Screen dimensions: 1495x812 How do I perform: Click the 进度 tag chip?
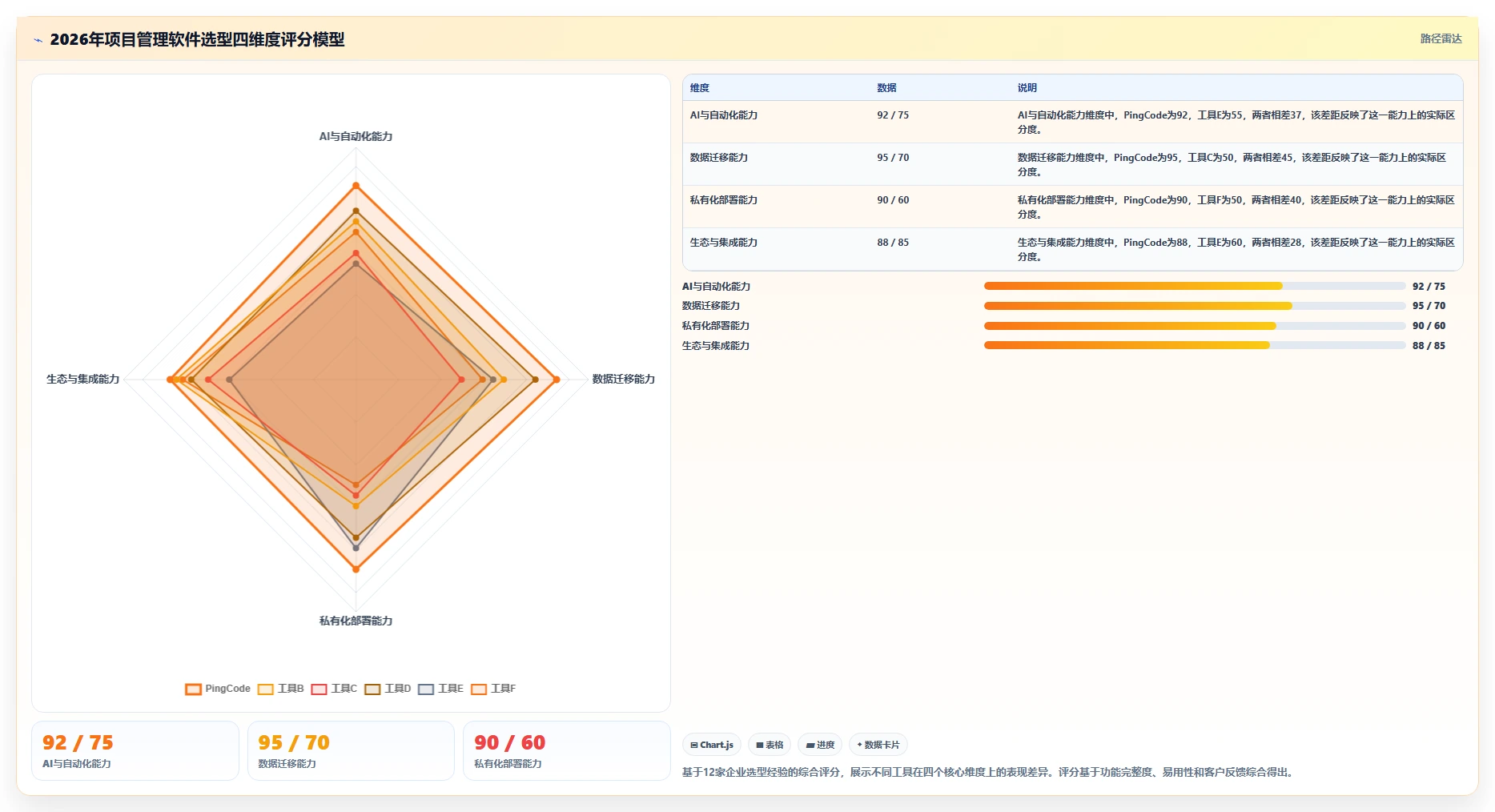tap(820, 745)
